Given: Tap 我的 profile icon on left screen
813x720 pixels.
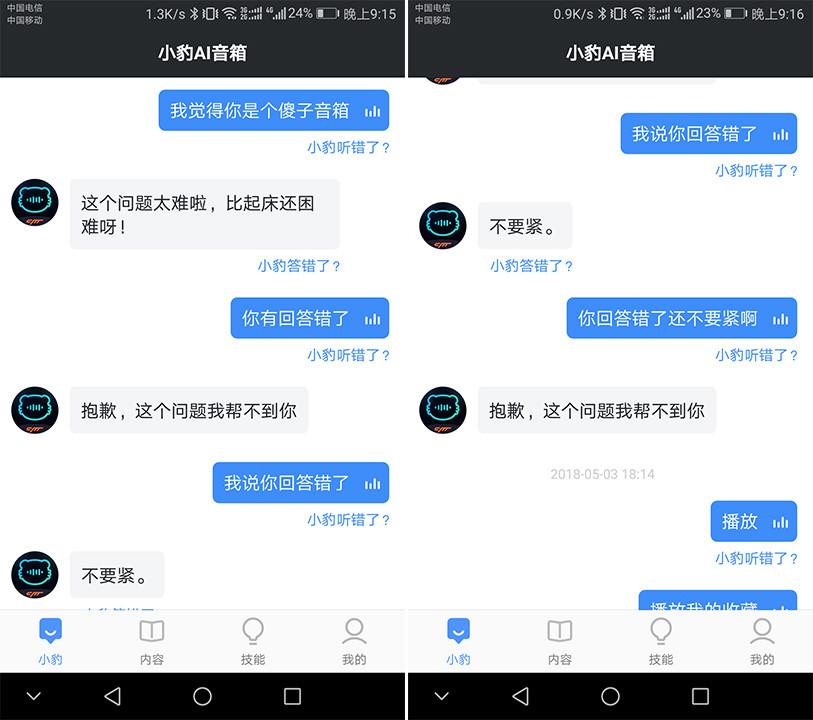Looking at the screenshot, I should pyautogui.click(x=354, y=642).
